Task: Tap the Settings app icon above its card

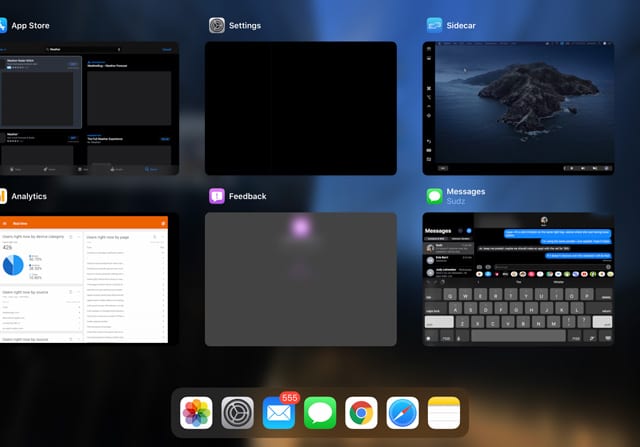Action: pos(217,25)
